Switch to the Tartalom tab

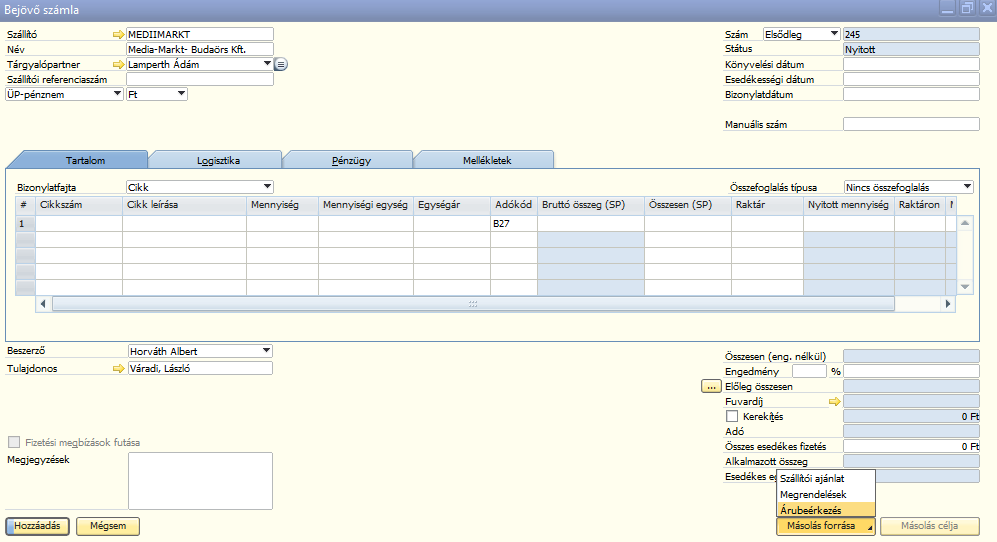(x=85, y=160)
